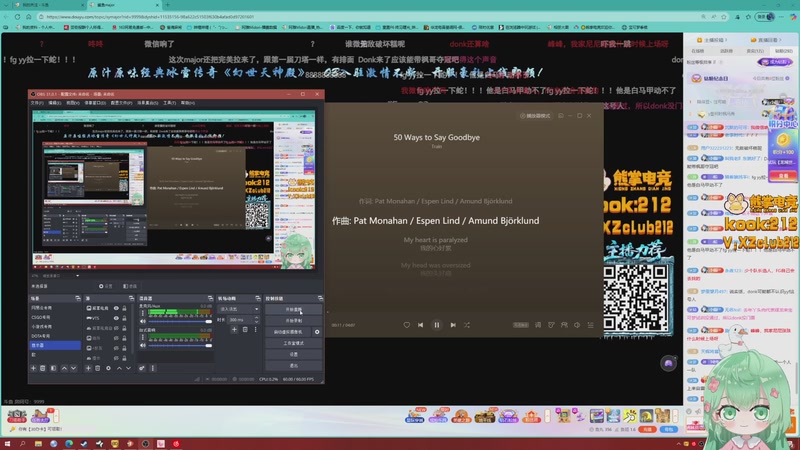Switch music player to mini mode icon
800x450 pixels.
click(x=561, y=116)
